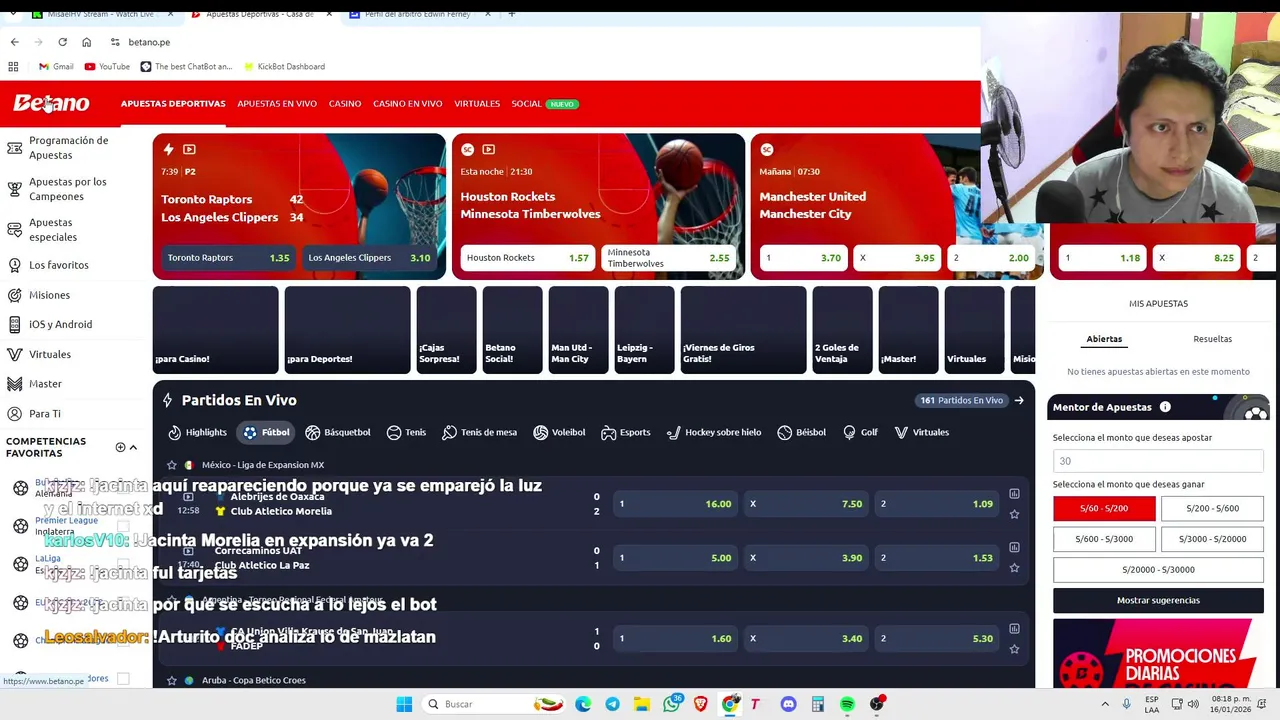This screenshot has height=720, width=1280.
Task: Click the Mentor de Apuestas info icon
Action: tap(1165, 407)
